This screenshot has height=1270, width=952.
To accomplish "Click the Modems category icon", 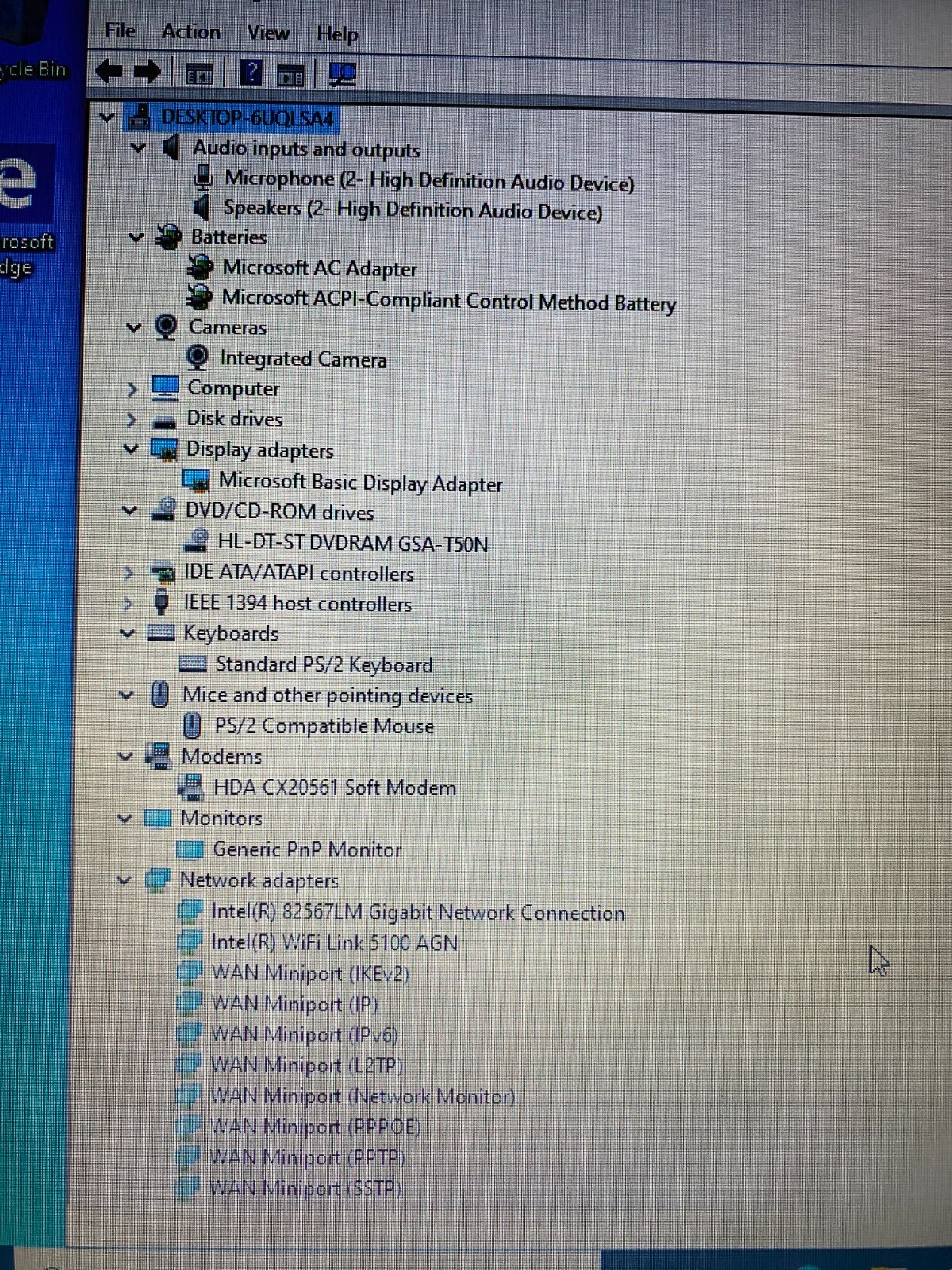I will coord(158,756).
